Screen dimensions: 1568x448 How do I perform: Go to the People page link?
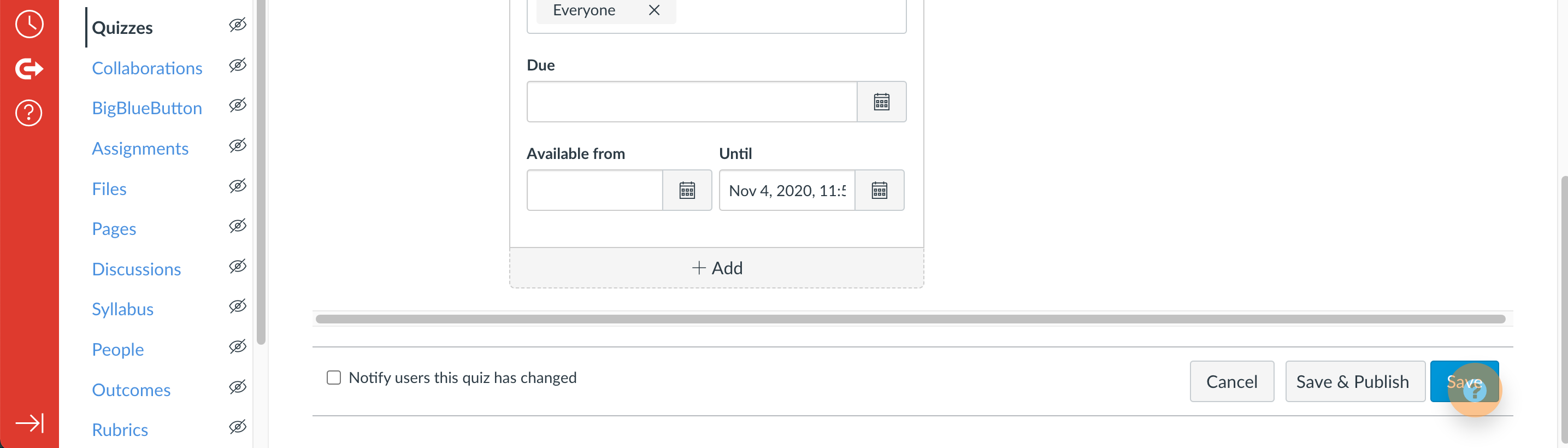pos(117,350)
